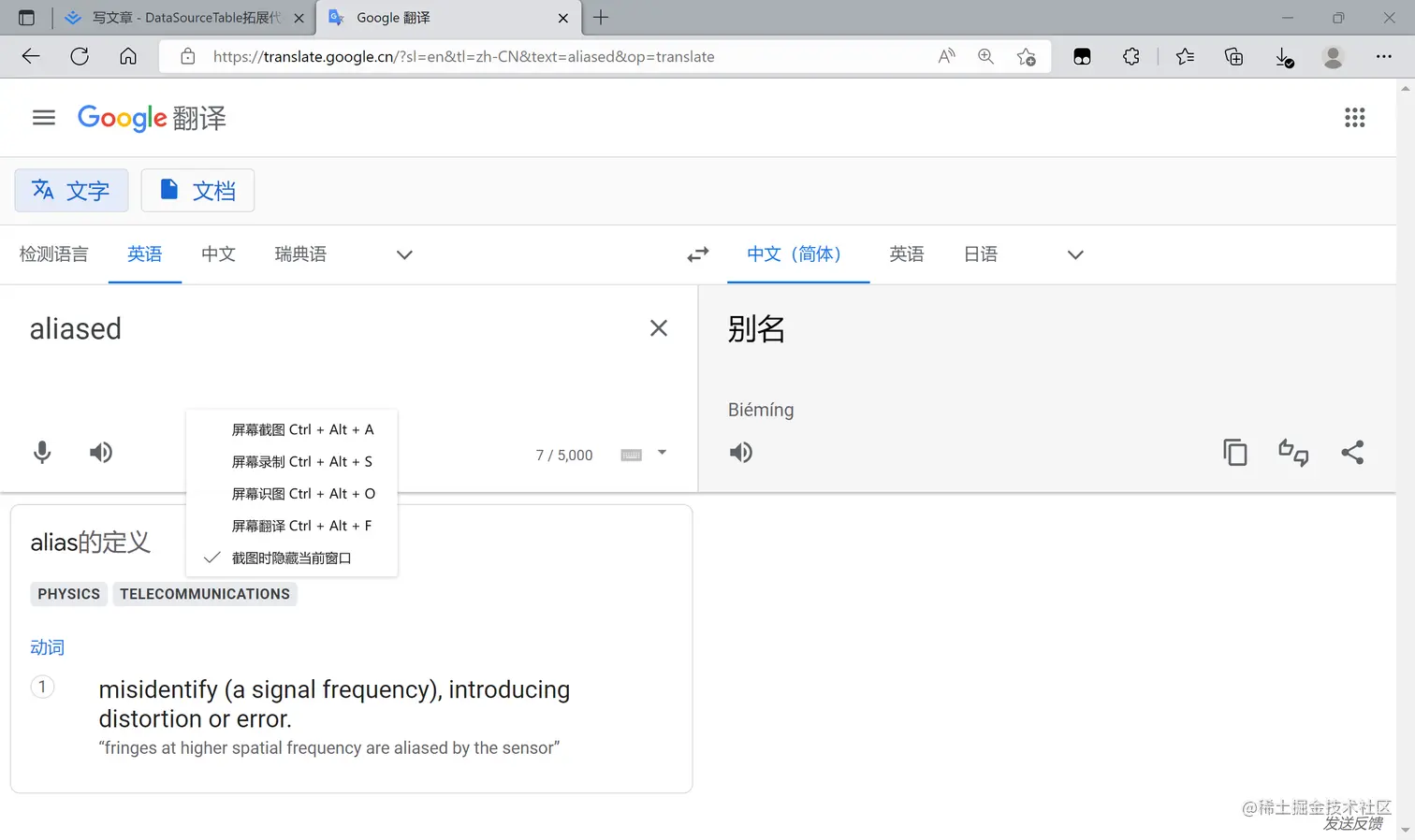Screen dimensions: 1415x840
Task: Copy the translation to clipboard
Action: (1235, 453)
